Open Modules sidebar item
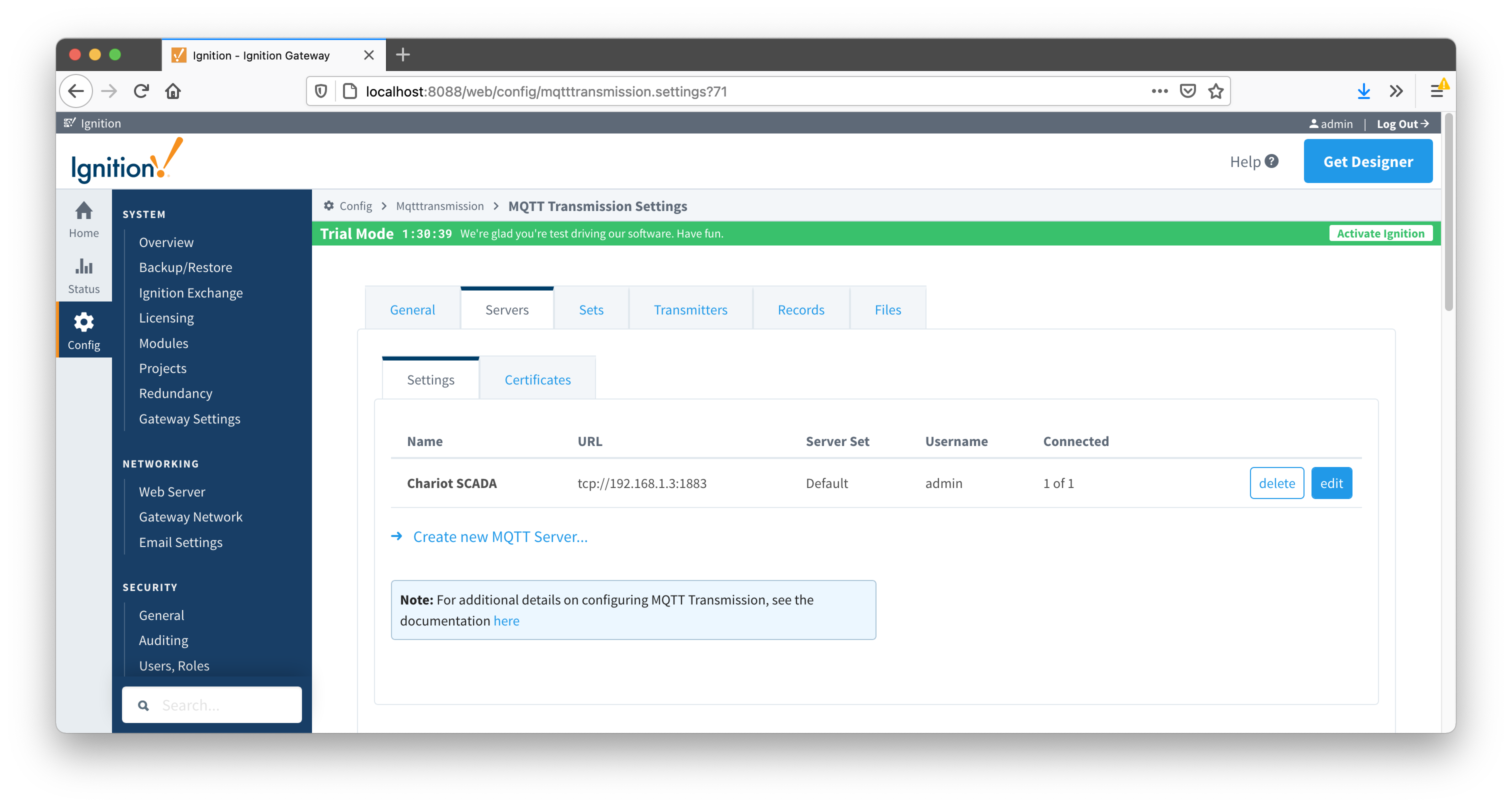Image resolution: width=1512 pixels, height=807 pixels. coord(164,343)
